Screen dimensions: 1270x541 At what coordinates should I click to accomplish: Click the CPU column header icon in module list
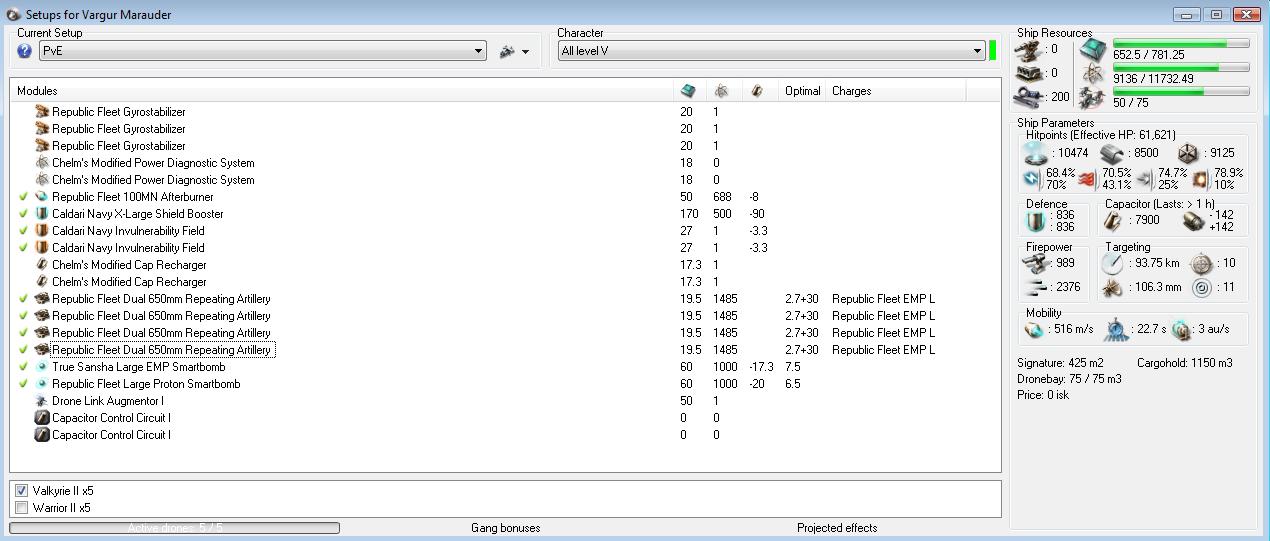click(x=688, y=91)
